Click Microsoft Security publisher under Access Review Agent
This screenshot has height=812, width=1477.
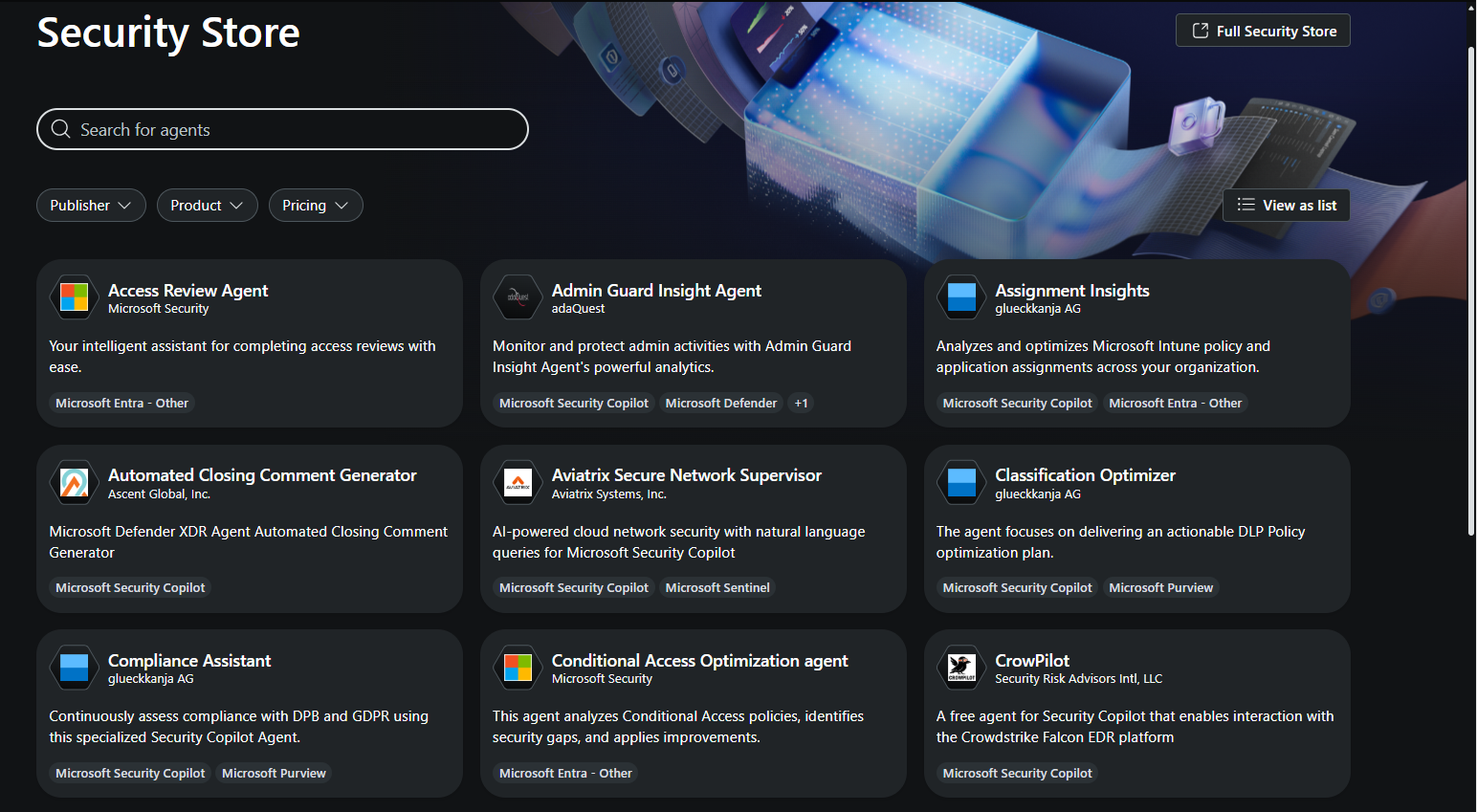[x=158, y=309]
